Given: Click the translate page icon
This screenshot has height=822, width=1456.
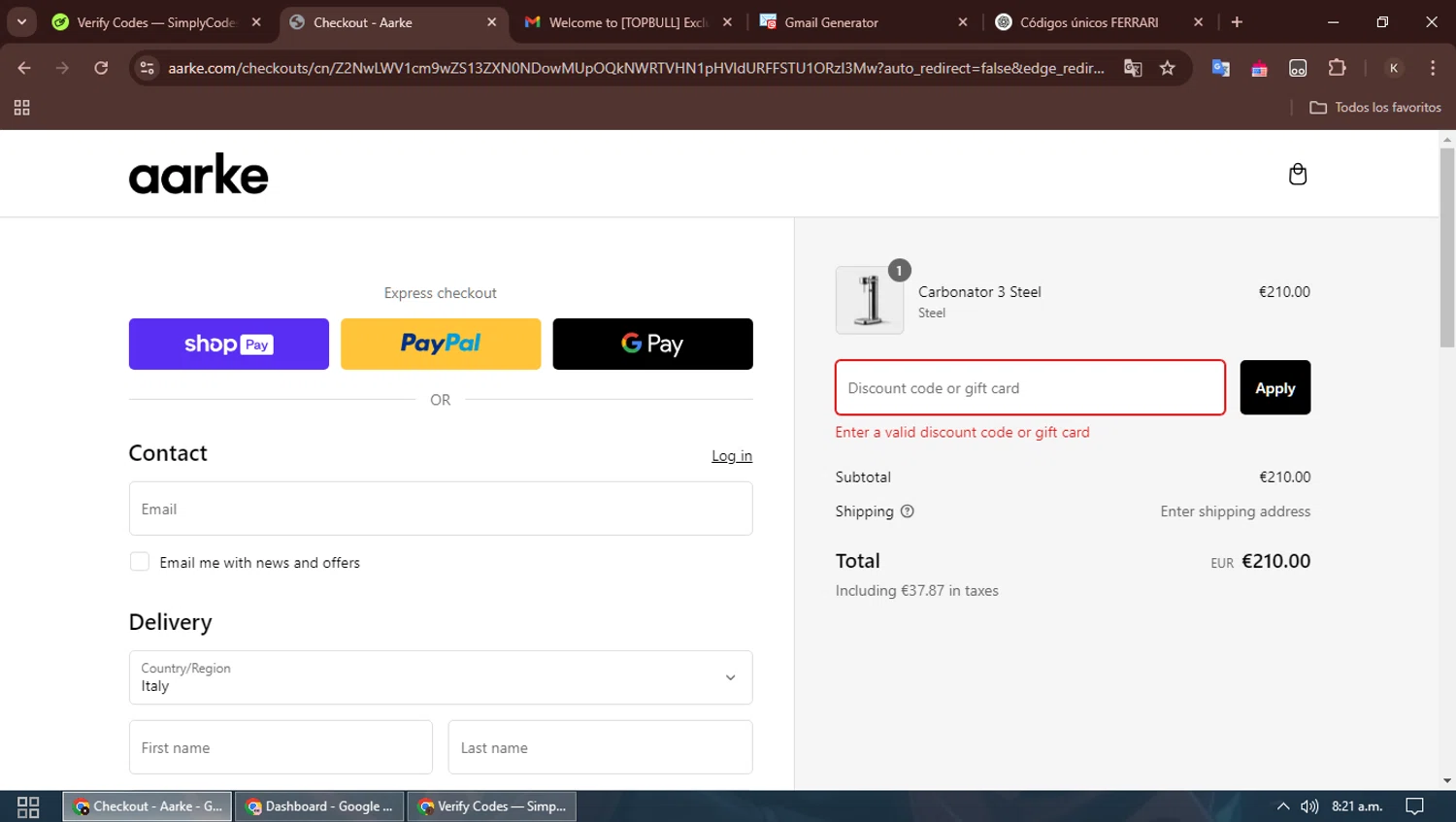Looking at the screenshot, I should (1133, 68).
